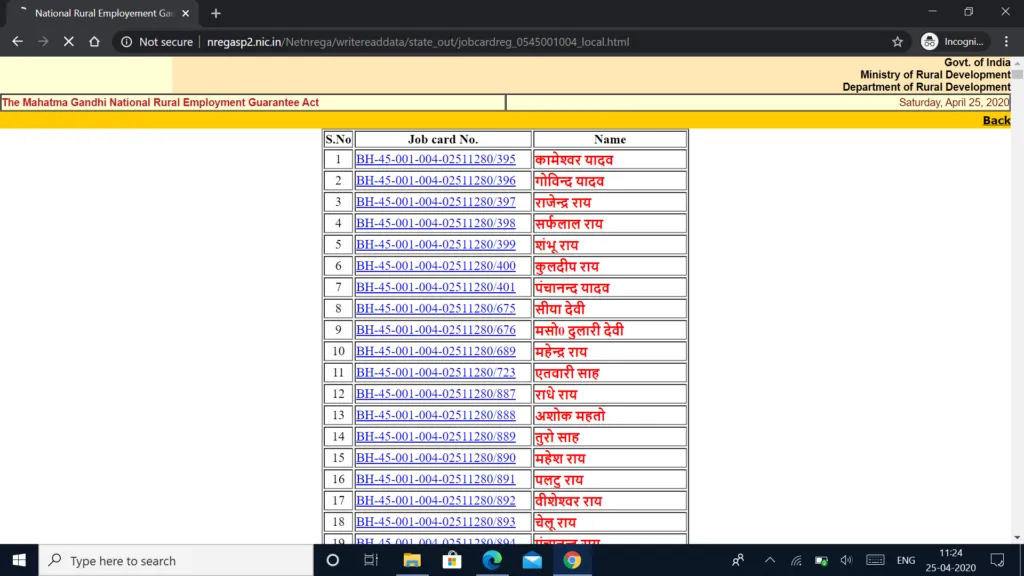1024x576 pixels.
Task: Click the Back navigation arrow in browser
Action: click(x=17, y=42)
